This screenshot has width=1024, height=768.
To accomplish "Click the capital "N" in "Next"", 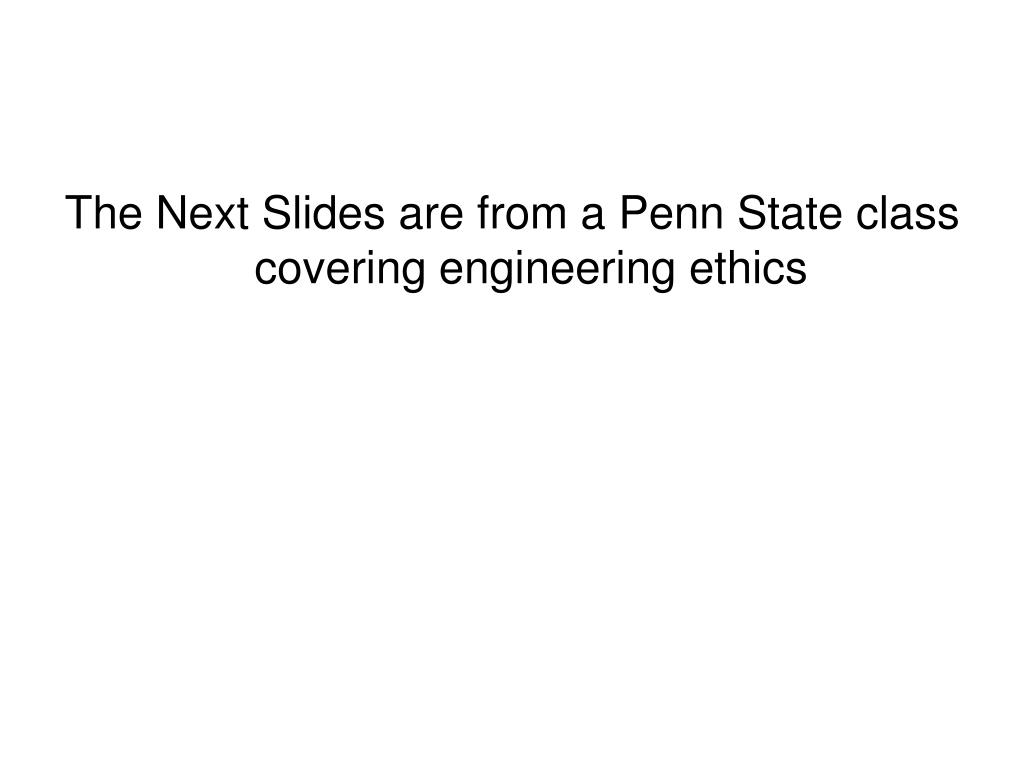I will [x=172, y=213].
